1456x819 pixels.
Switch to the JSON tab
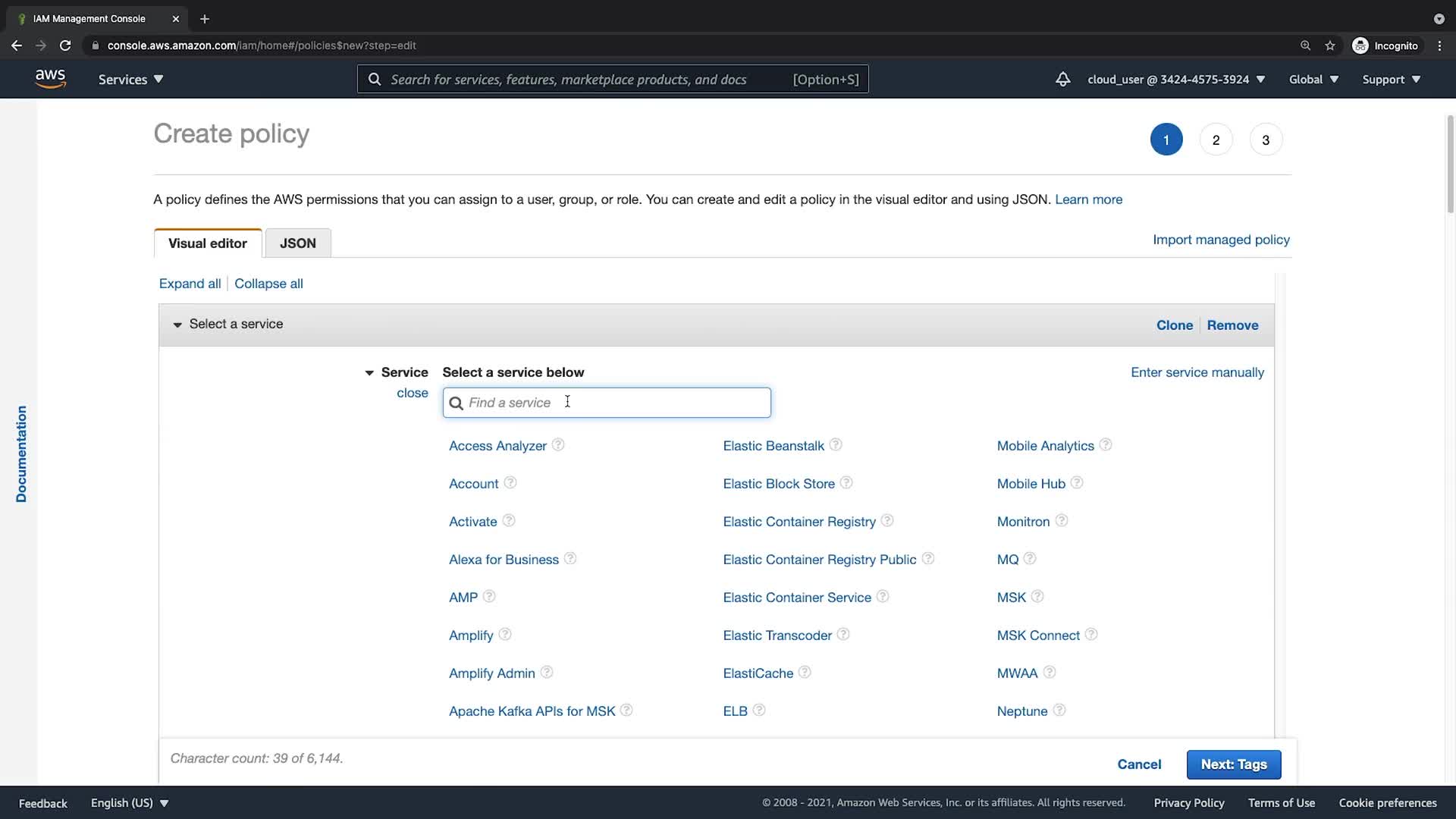point(297,243)
